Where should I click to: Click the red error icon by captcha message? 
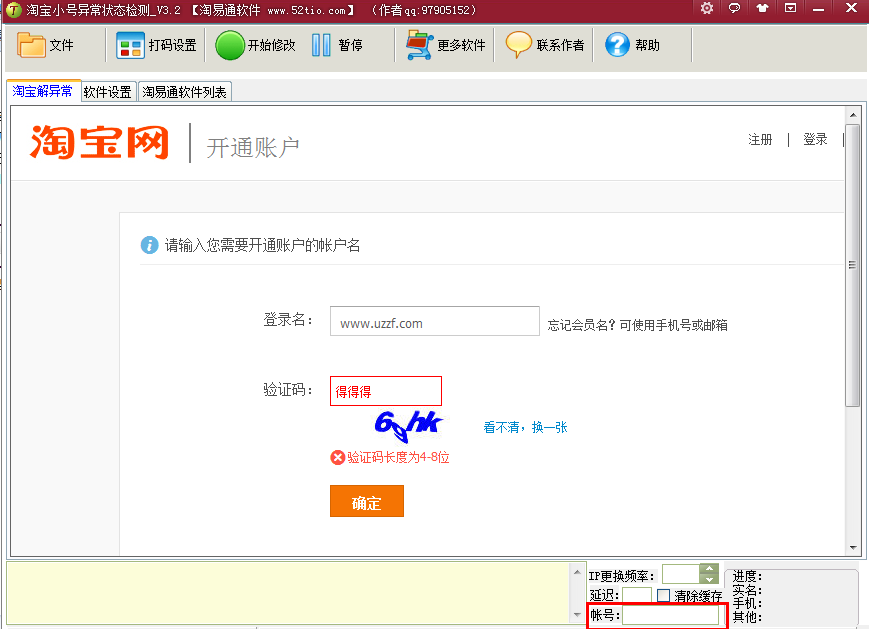point(338,457)
